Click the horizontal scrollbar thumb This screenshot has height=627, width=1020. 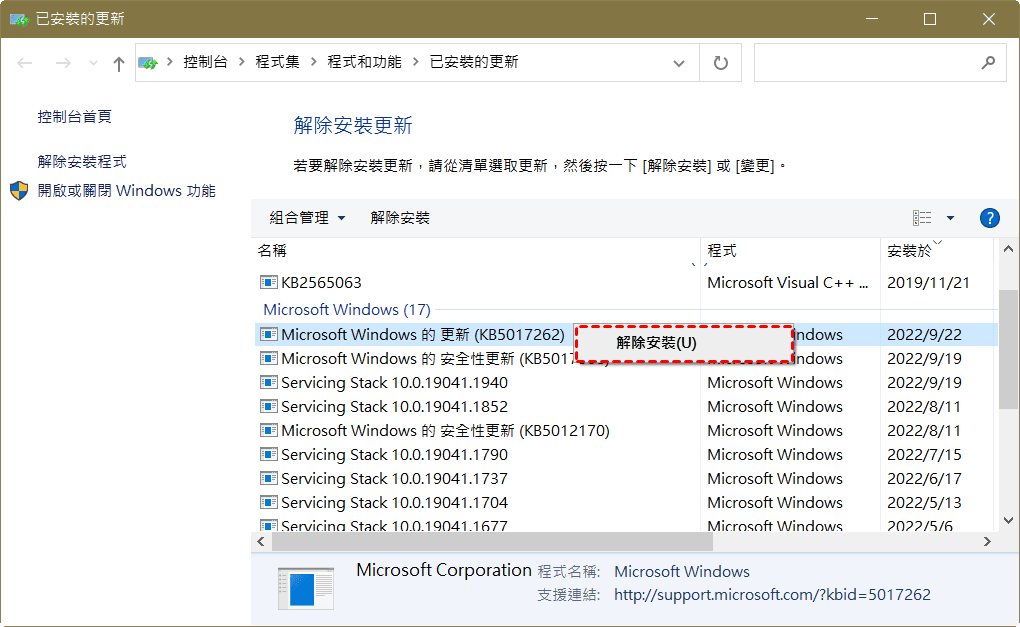[492, 542]
